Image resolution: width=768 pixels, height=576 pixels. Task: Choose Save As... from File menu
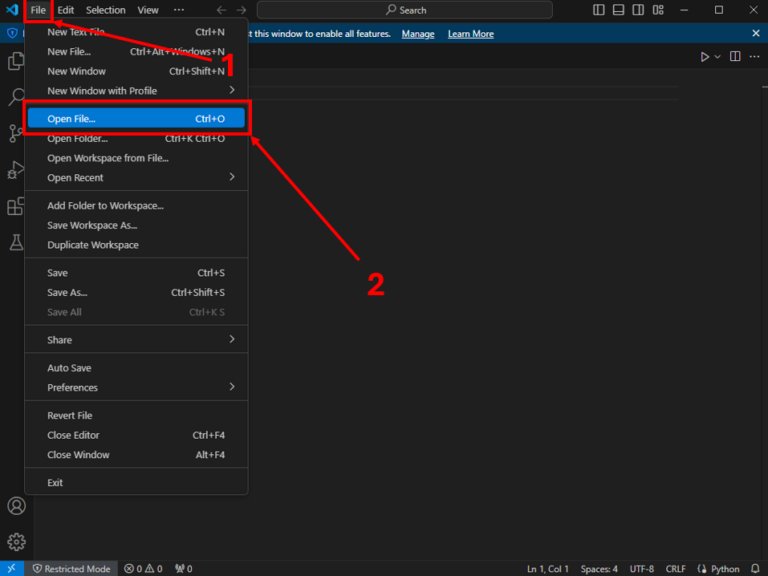pyautogui.click(x=67, y=293)
